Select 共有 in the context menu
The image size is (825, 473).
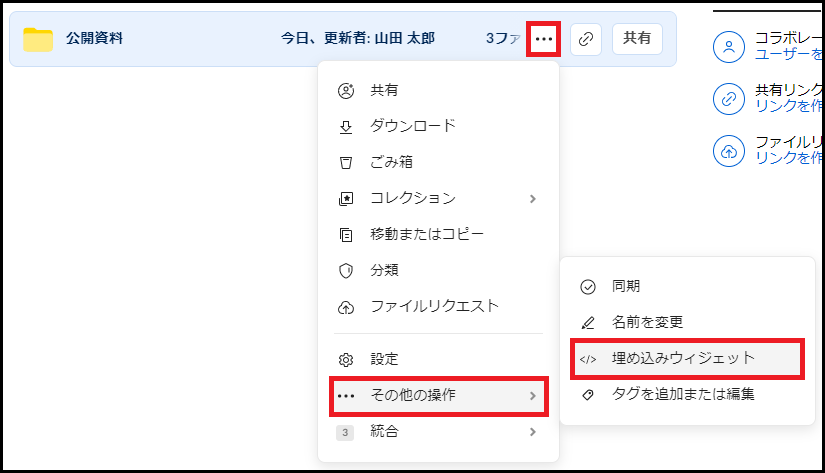[x=438, y=90]
